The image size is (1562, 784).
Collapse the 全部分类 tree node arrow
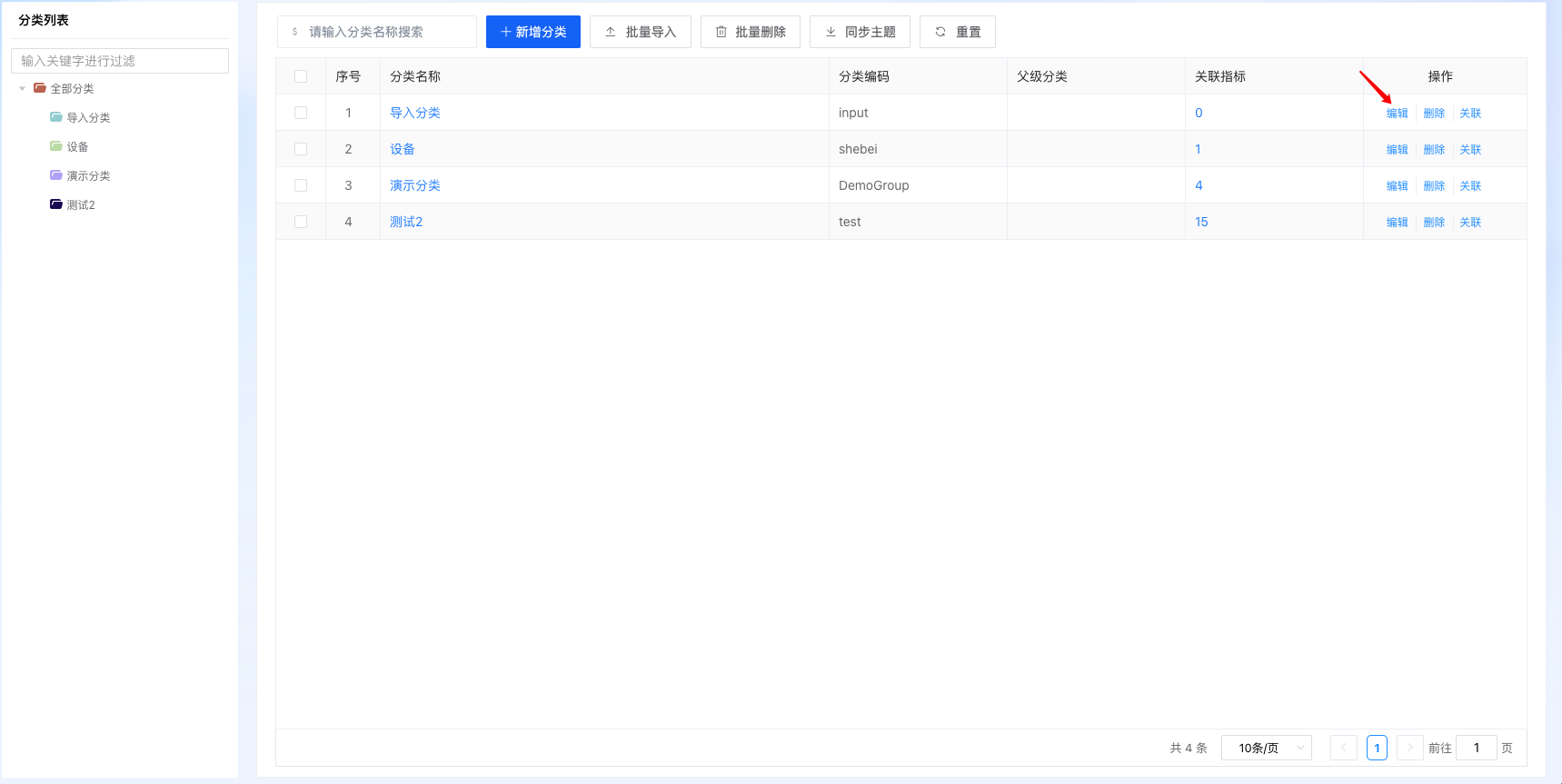[23, 88]
